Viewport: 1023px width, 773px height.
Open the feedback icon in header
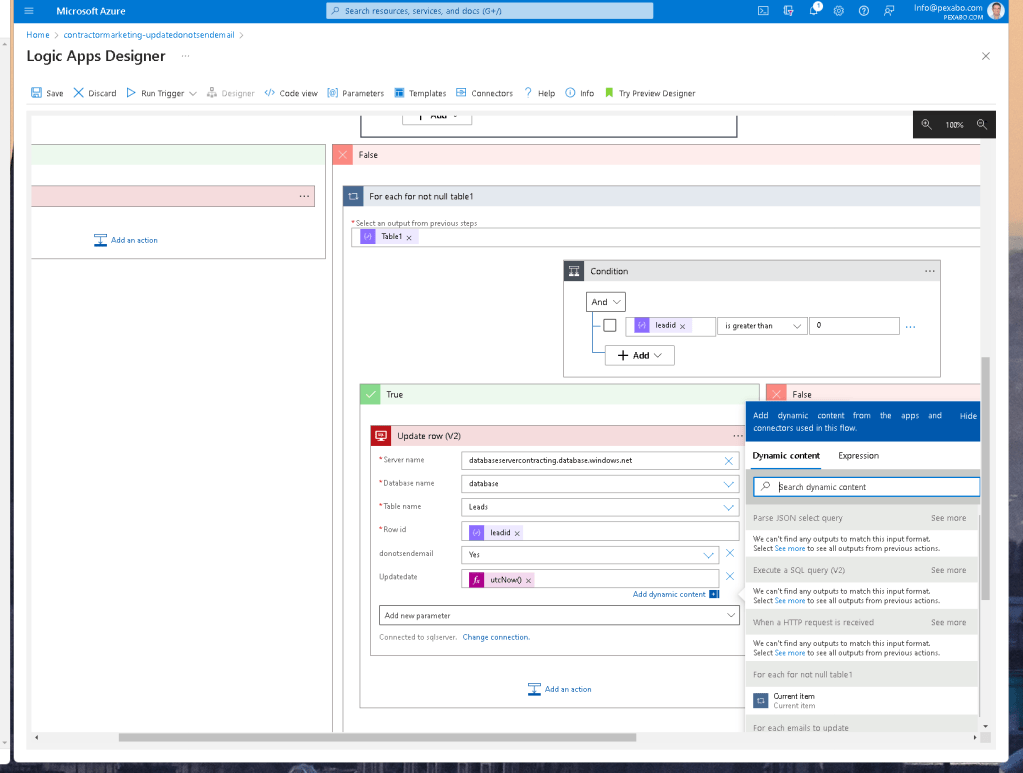click(x=889, y=11)
